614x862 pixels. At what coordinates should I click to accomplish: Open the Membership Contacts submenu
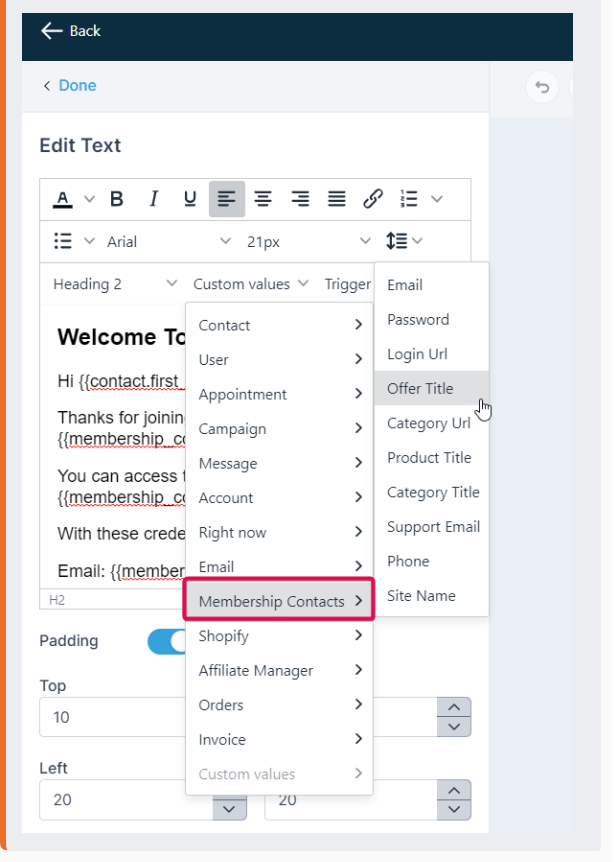pos(279,601)
